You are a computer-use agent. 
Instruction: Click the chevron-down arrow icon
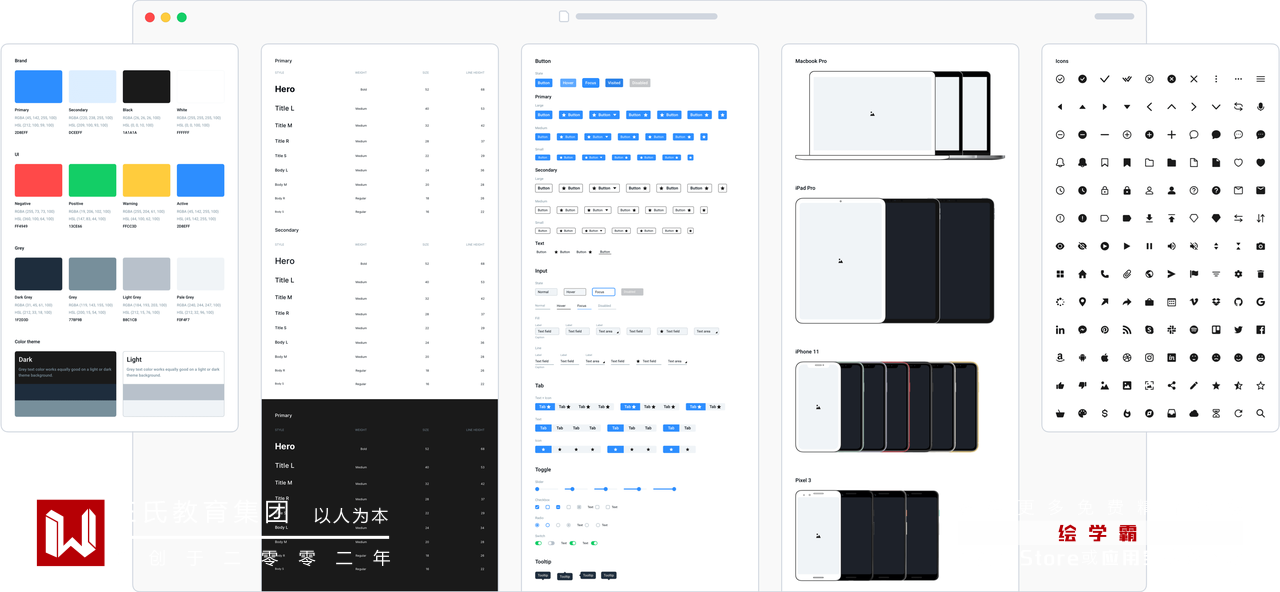(1216, 107)
